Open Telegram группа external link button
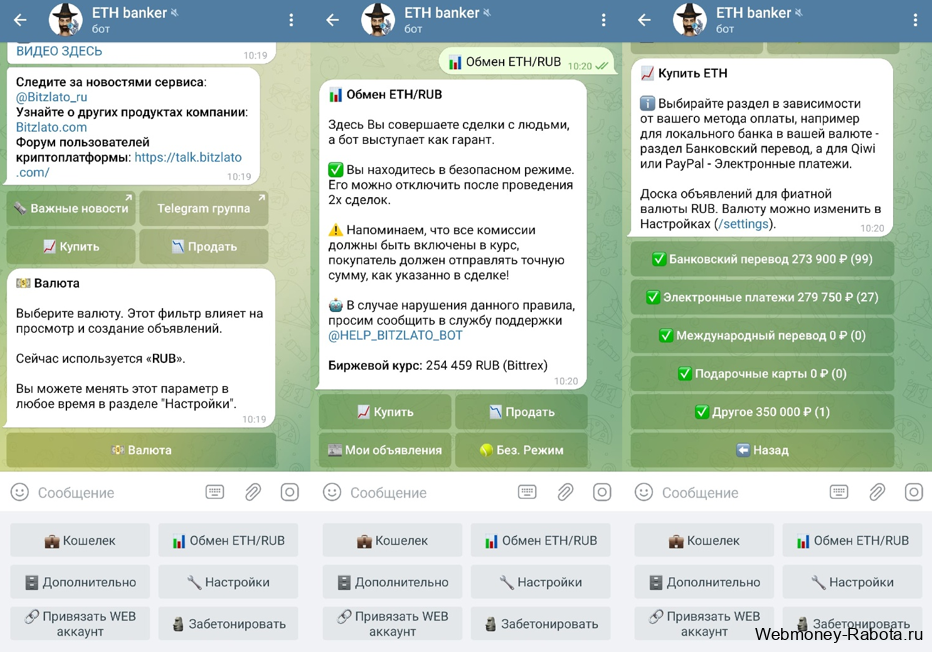932x652 pixels. pos(204,208)
